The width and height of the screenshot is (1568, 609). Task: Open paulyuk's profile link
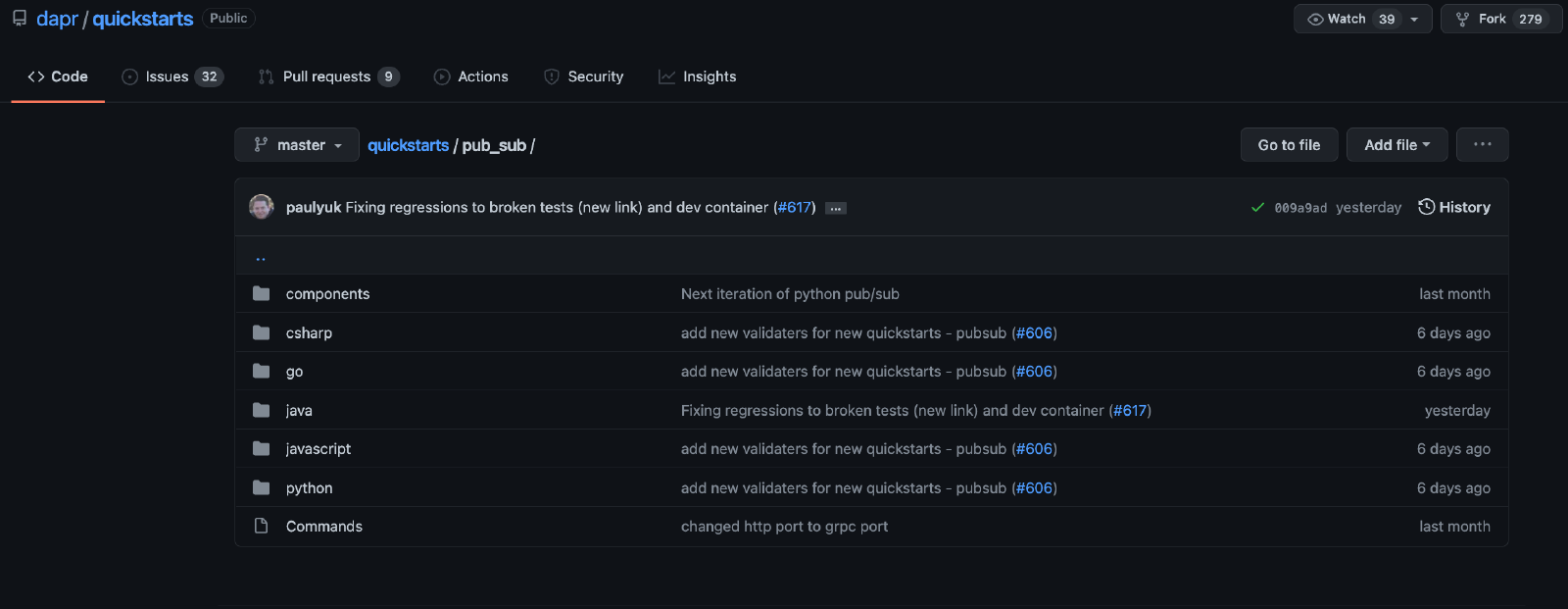click(x=314, y=207)
